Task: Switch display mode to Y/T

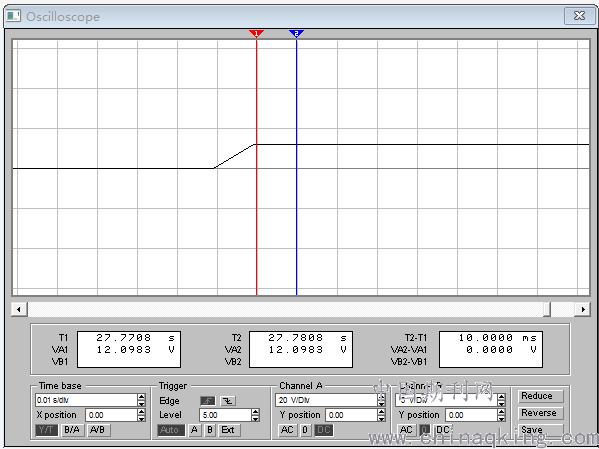Action: 47,430
